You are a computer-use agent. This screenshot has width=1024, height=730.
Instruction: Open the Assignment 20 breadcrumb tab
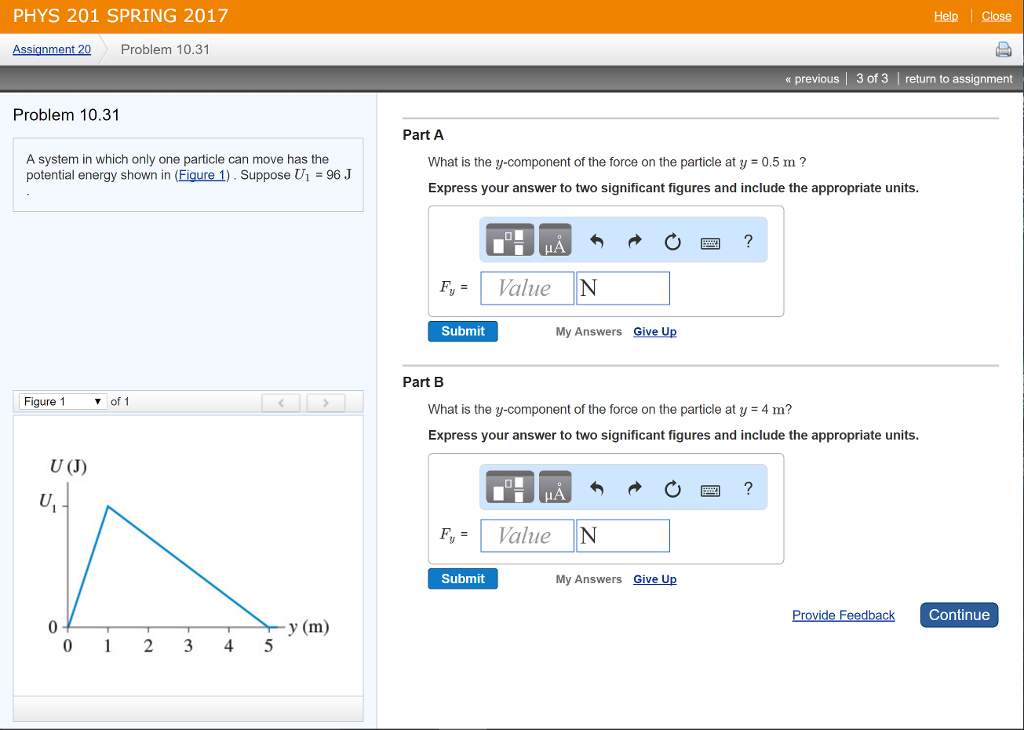[x=49, y=48]
